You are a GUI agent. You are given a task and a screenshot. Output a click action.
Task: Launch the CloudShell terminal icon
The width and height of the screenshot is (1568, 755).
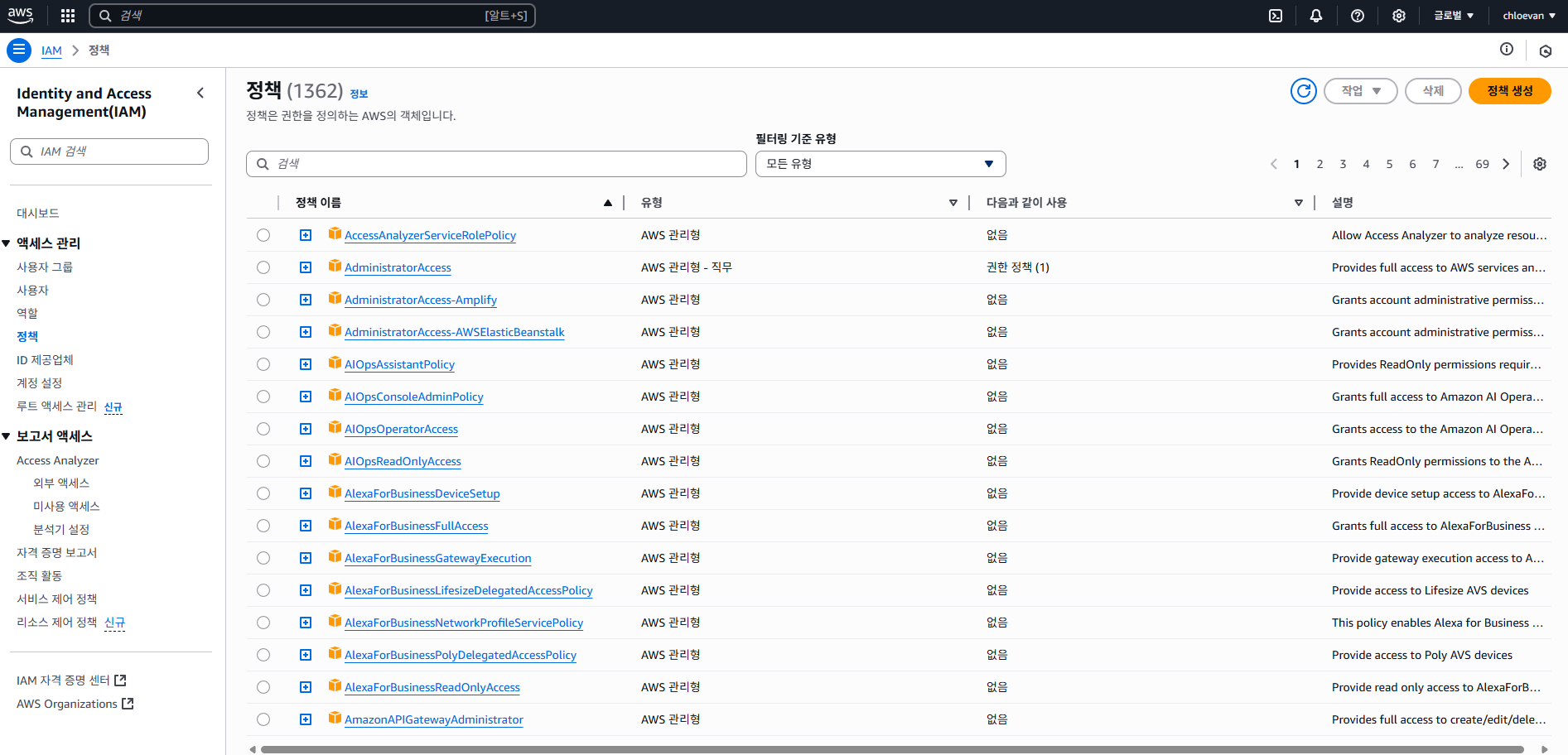click(x=1276, y=16)
